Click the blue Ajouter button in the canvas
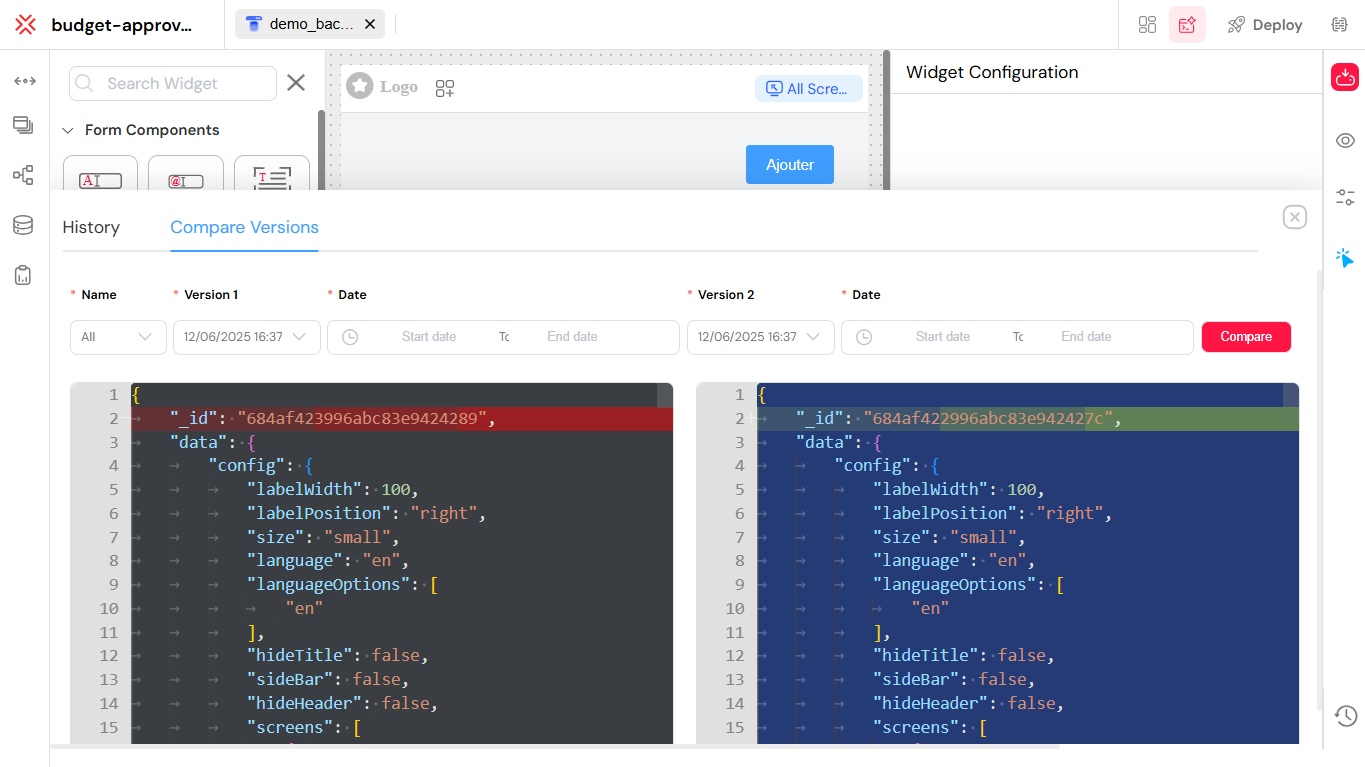1365x767 pixels. pyautogui.click(x=789, y=164)
